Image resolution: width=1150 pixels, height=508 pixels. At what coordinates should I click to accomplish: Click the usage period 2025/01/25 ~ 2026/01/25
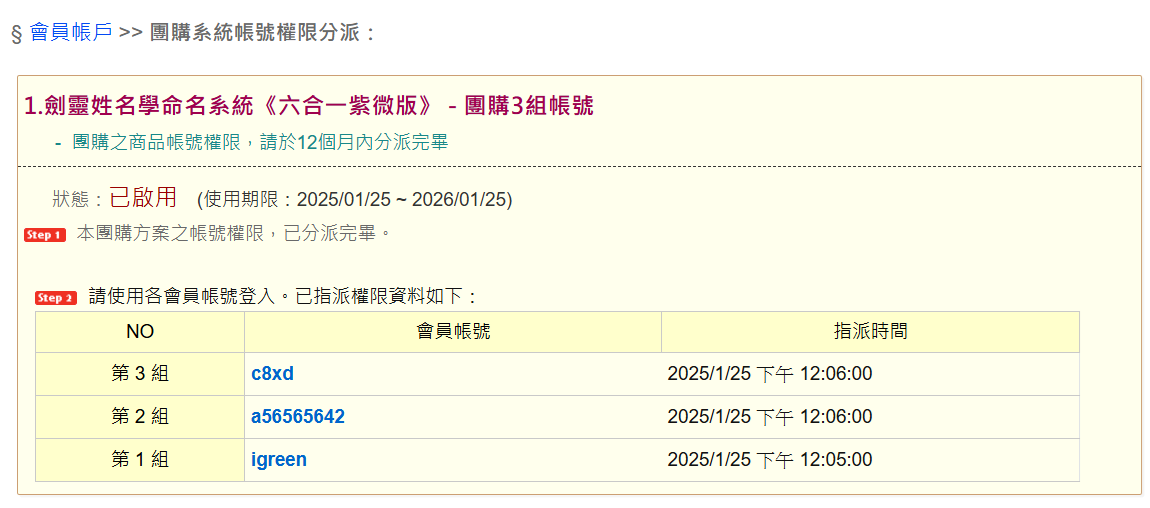354,199
